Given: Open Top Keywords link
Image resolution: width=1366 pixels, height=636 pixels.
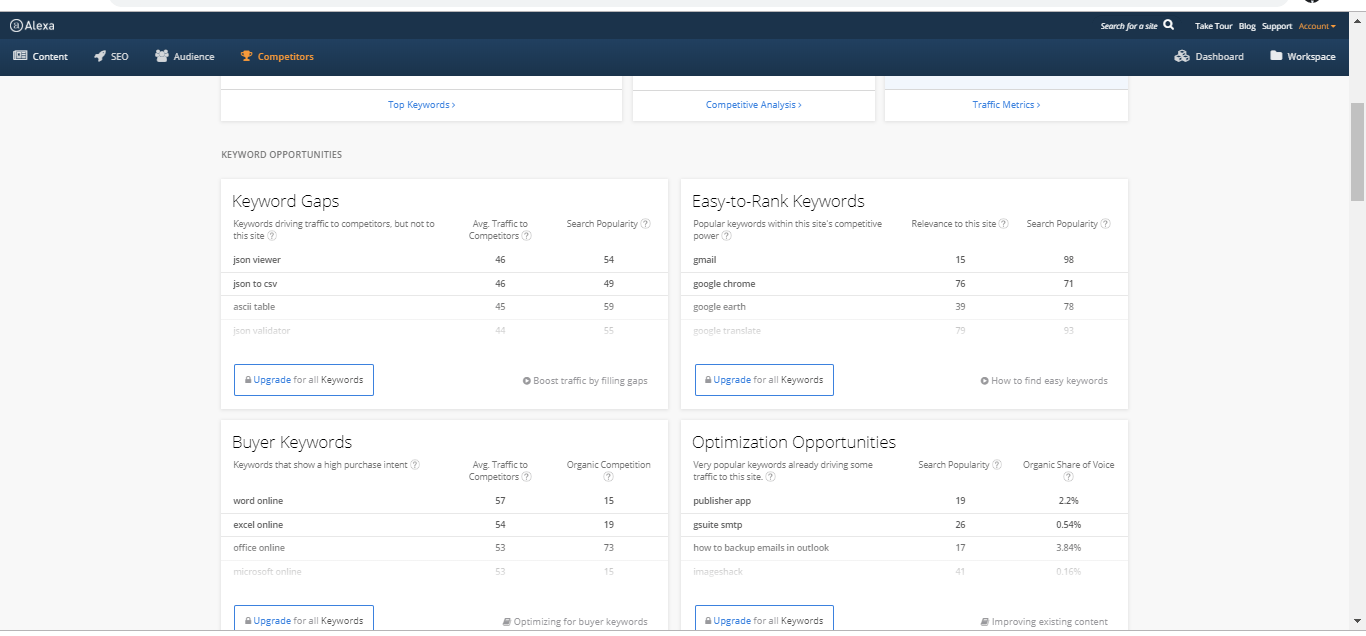Looking at the screenshot, I should coord(422,105).
